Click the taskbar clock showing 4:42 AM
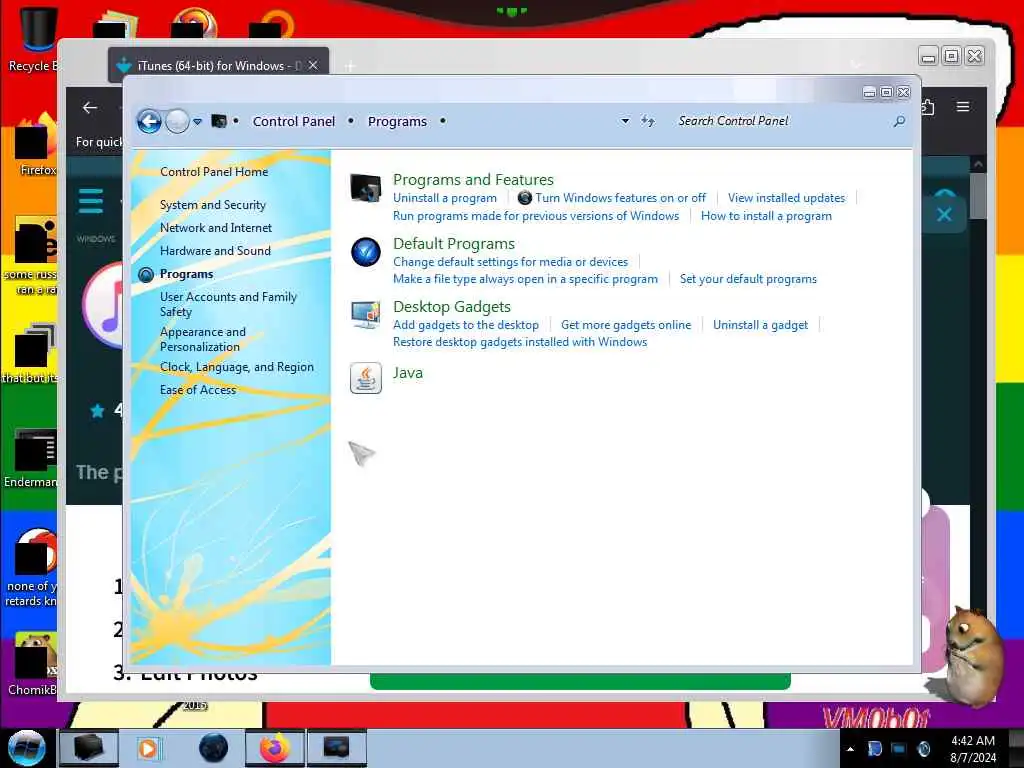 [972, 749]
